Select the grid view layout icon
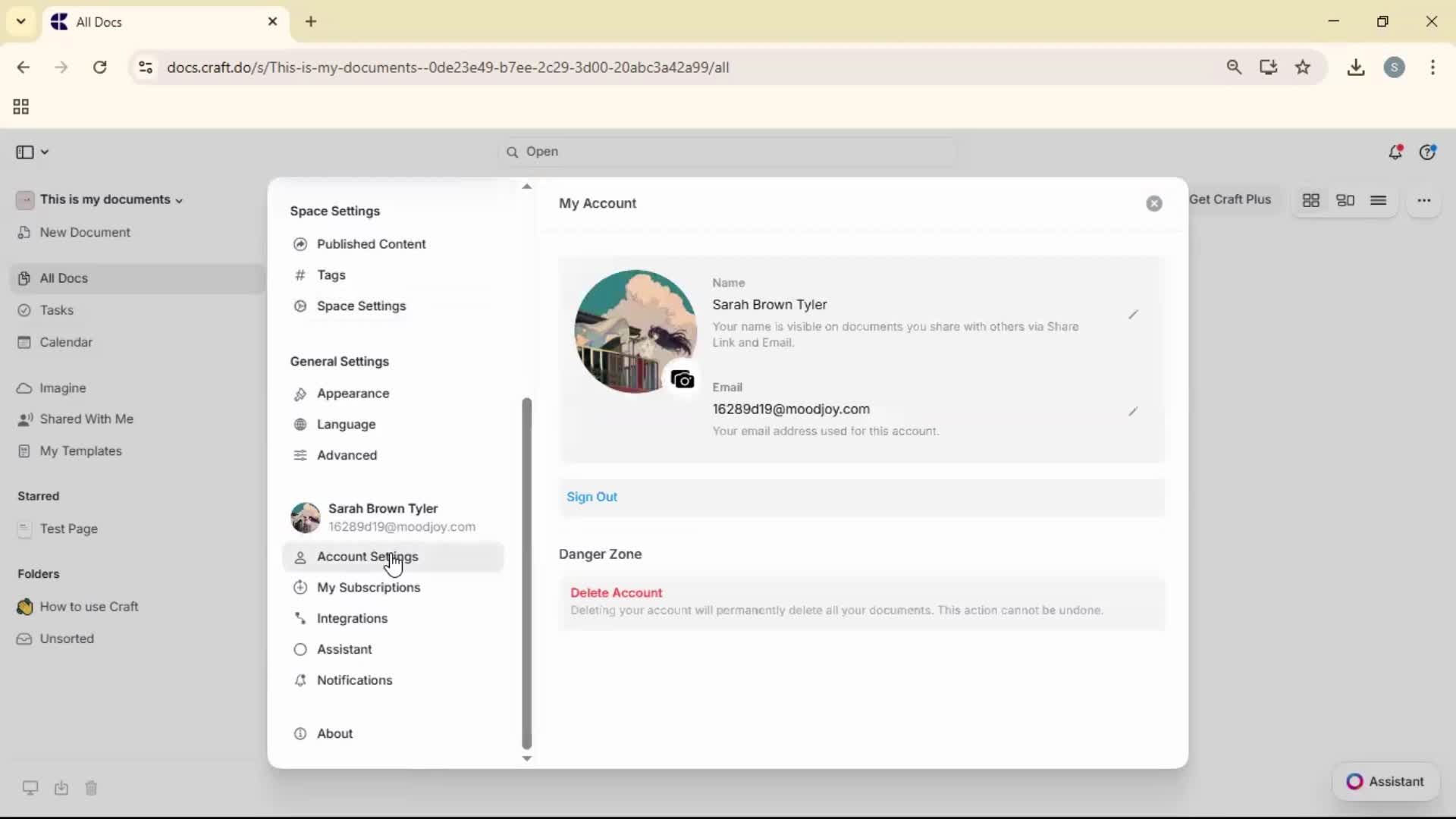Viewport: 1456px width, 819px height. click(x=1311, y=200)
